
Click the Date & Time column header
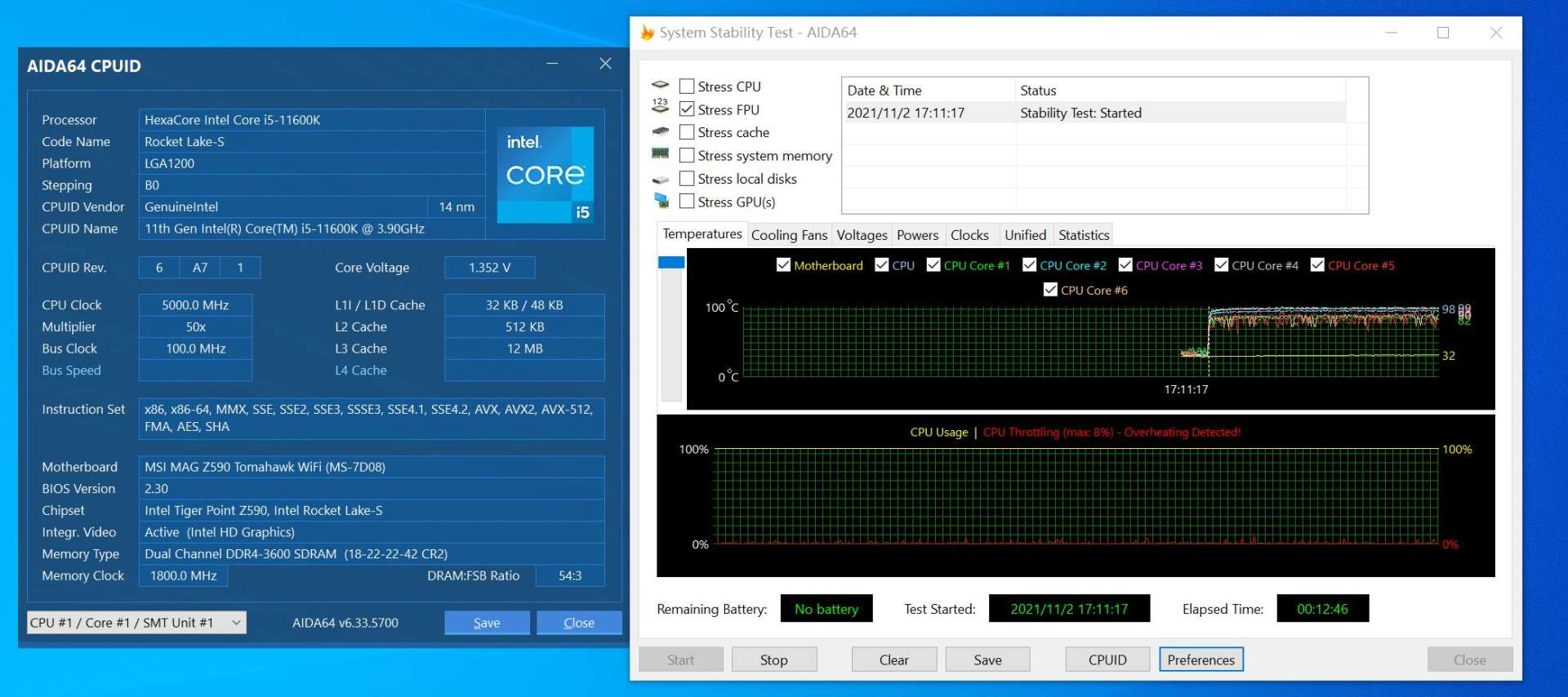click(x=928, y=90)
